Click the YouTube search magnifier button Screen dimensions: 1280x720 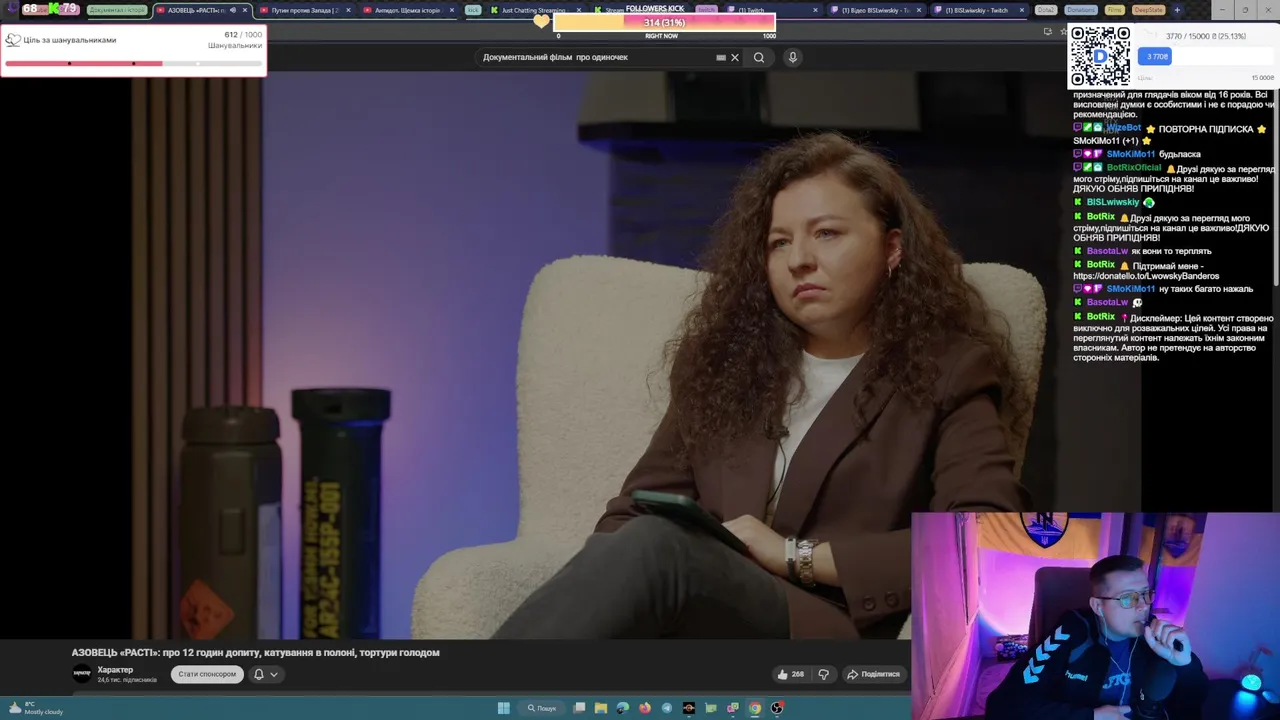(x=759, y=57)
